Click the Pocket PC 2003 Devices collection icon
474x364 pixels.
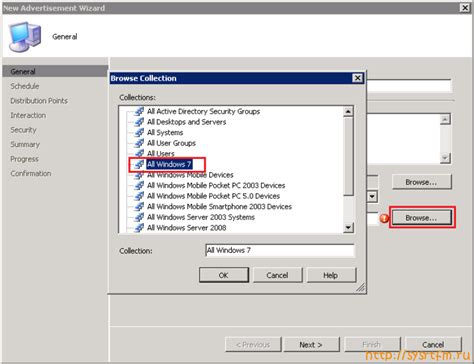(x=139, y=186)
